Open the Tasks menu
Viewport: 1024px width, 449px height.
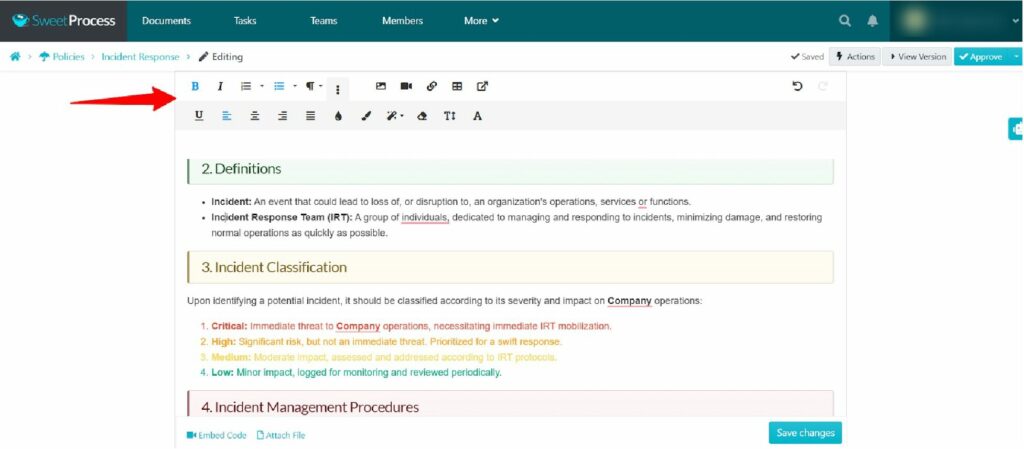[245, 21]
